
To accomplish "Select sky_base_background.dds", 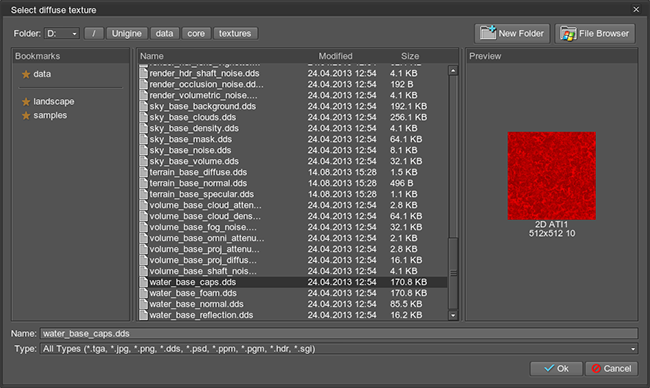I will (x=293, y=107).
